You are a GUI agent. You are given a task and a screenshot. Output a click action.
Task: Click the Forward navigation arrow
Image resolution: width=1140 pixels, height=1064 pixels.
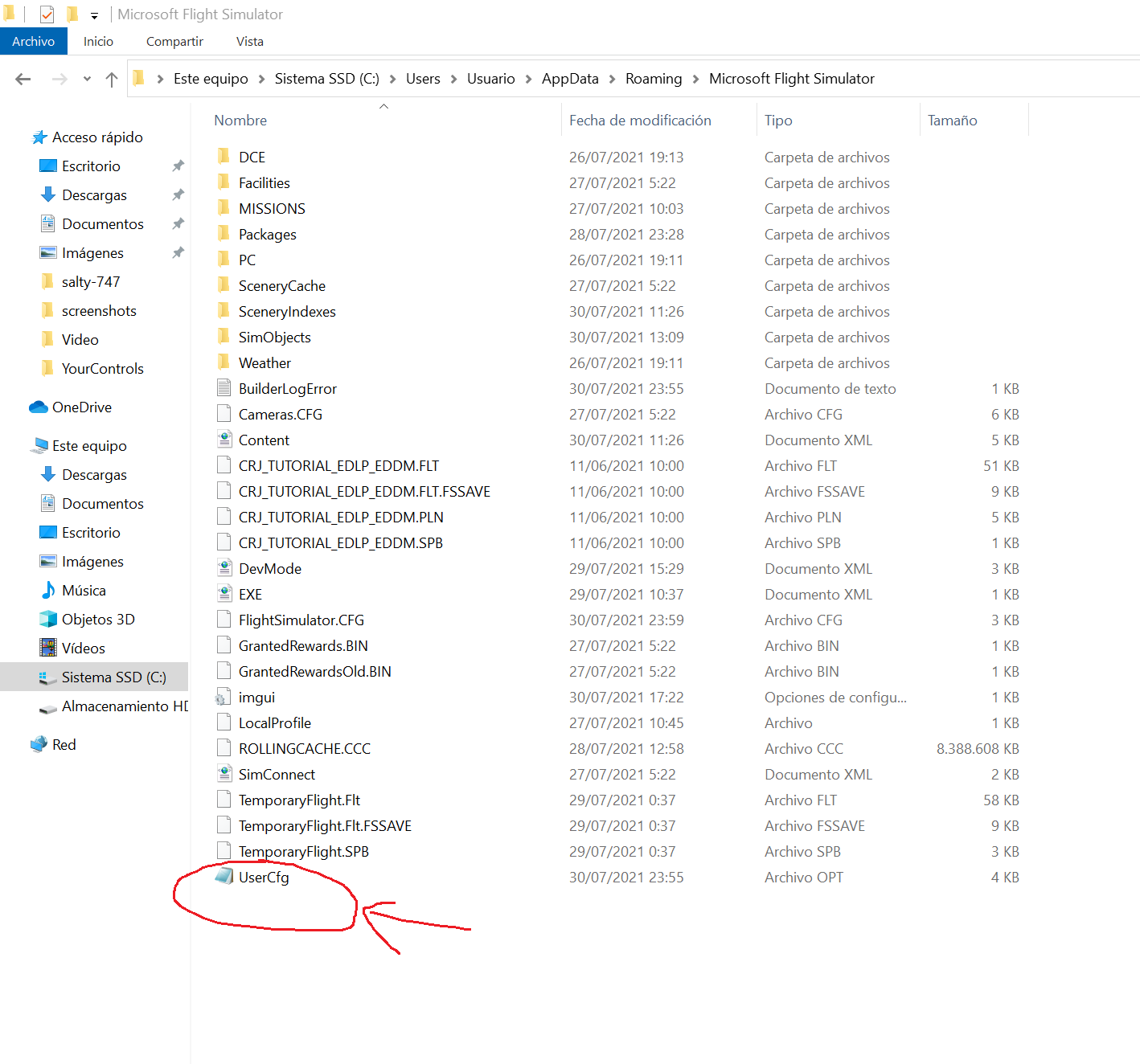[59, 79]
